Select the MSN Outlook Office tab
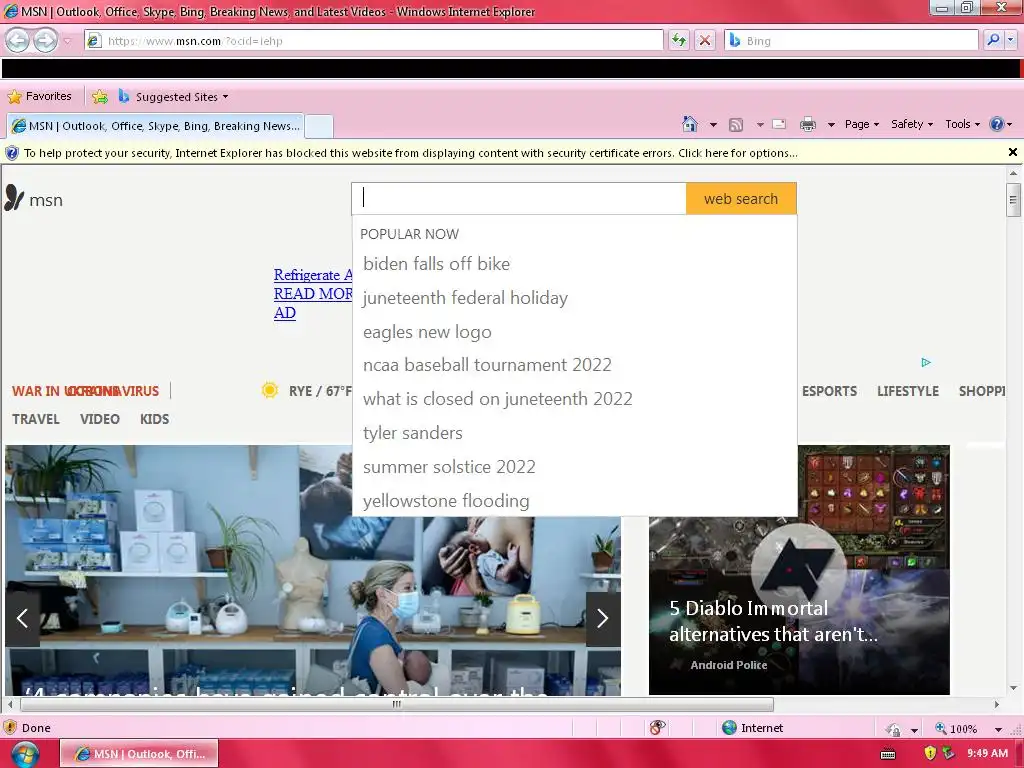The height and width of the screenshot is (768, 1024). pyautogui.click(x=155, y=126)
